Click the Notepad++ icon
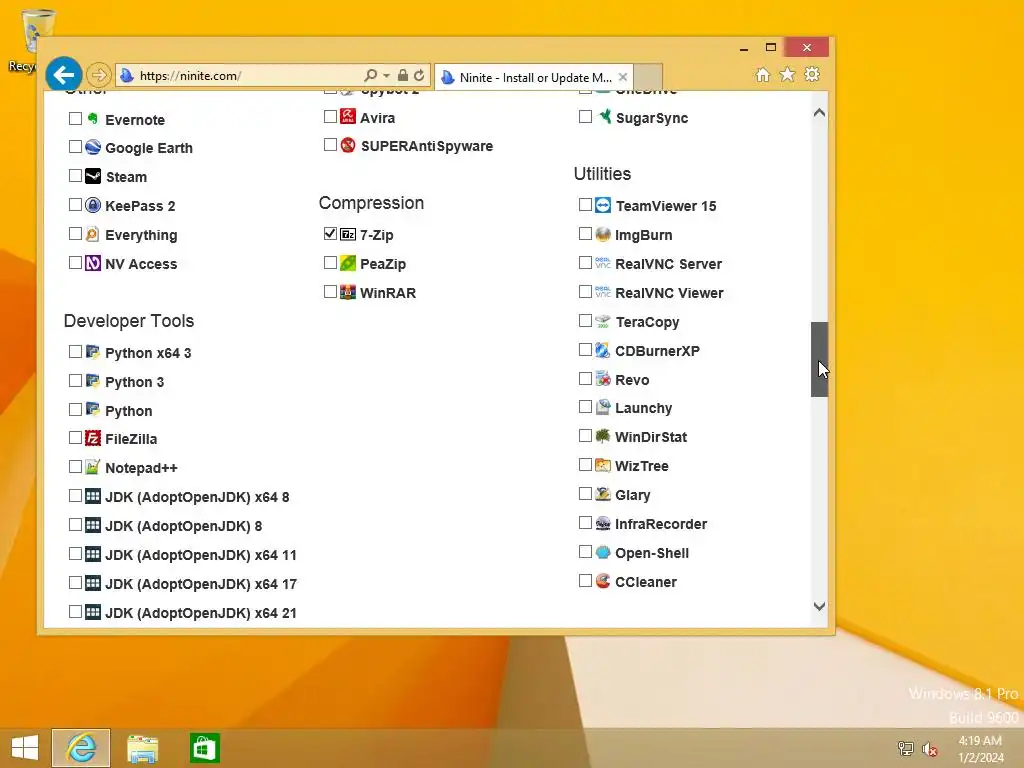 (x=93, y=468)
